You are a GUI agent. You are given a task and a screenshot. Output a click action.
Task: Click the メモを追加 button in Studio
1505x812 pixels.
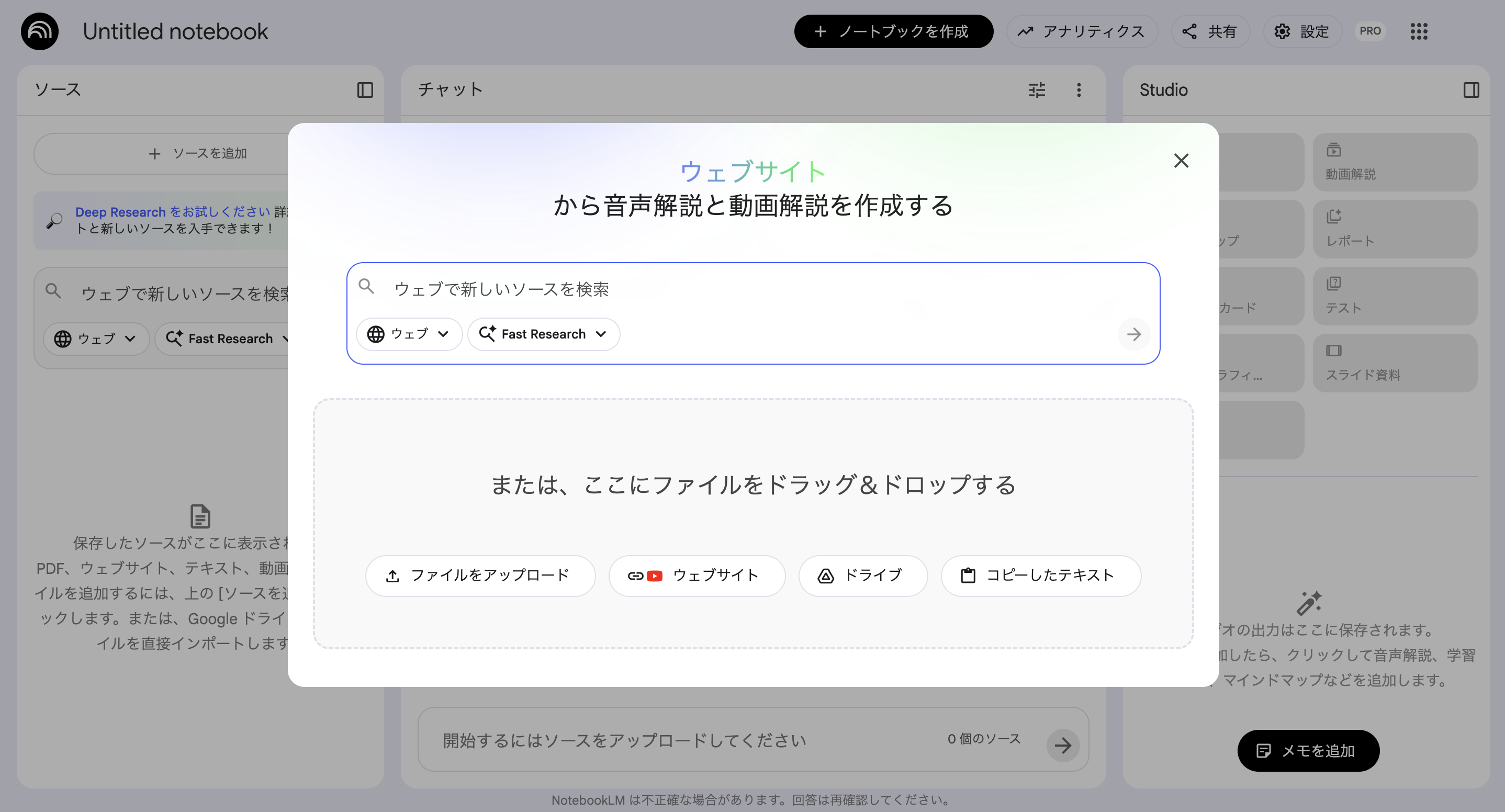(x=1308, y=751)
